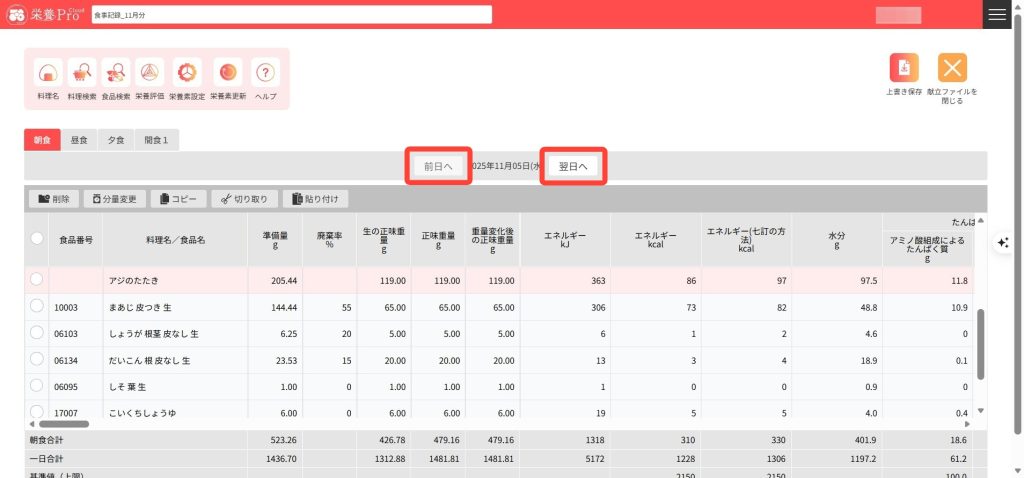Open the hamburger menu at top right
This screenshot has width=1024, height=478.
[997, 14]
